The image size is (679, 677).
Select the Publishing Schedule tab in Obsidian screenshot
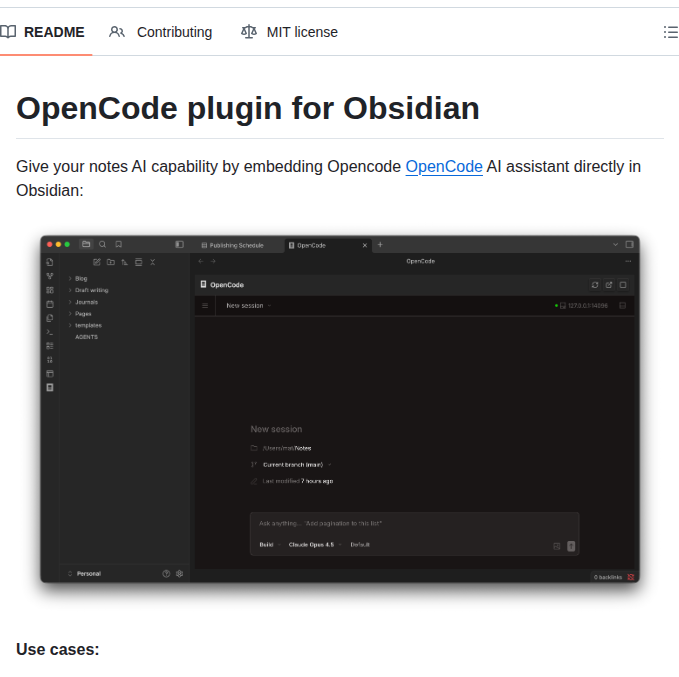(x=233, y=245)
